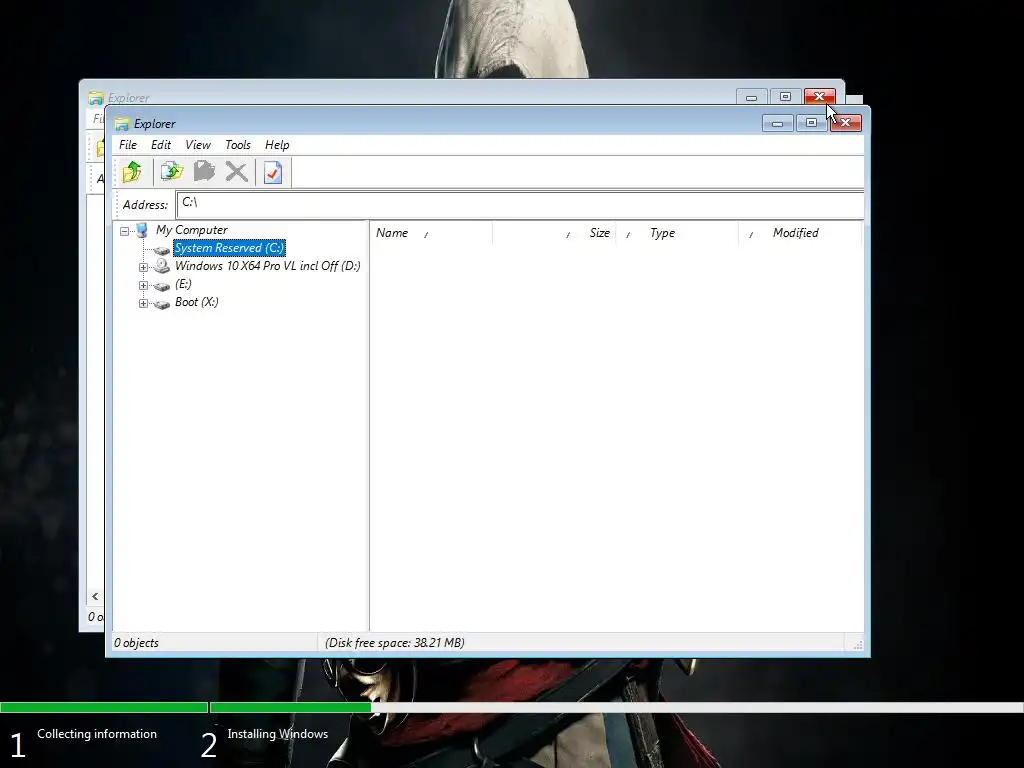Image resolution: width=1024 pixels, height=768 pixels.
Task: Close the front Explorer window
Action: [846, 123]
